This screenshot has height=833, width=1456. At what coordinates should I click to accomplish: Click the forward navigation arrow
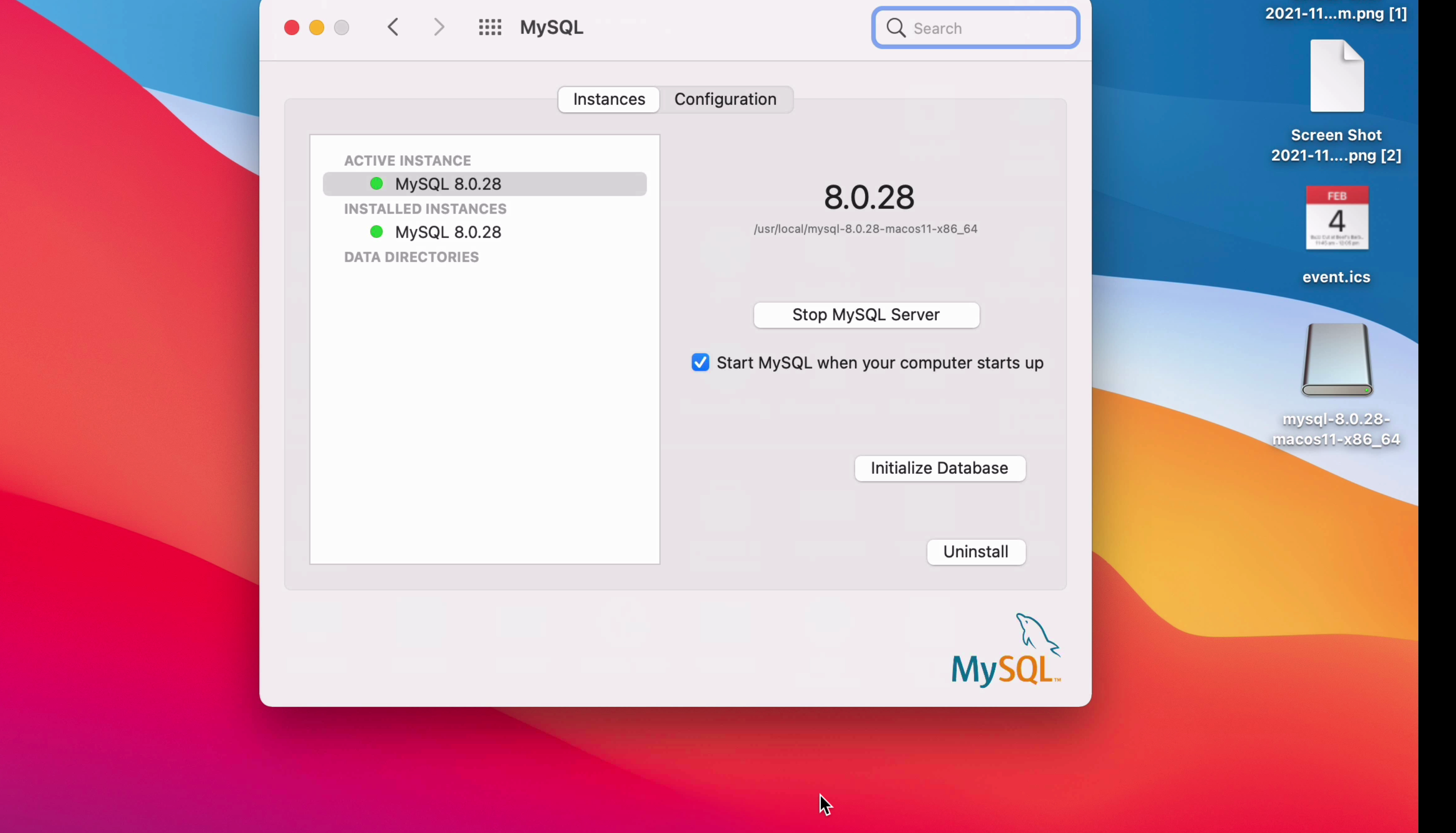click(x=439, y=27)
